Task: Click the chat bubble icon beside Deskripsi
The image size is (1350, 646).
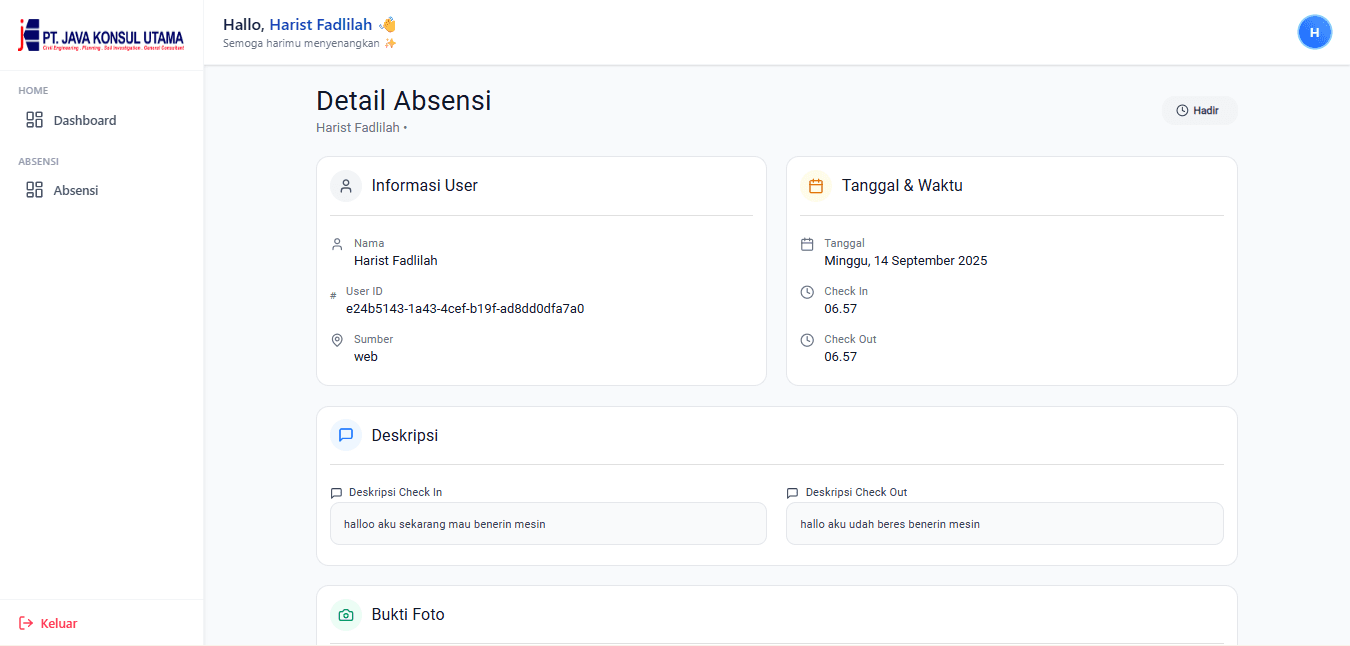Action: pyautogui.click(x=345, y=435)
